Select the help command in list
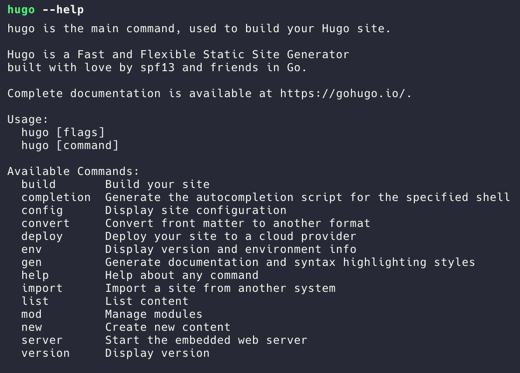The height and width of the screenshot is (373, 520). (x=35, y=276)
